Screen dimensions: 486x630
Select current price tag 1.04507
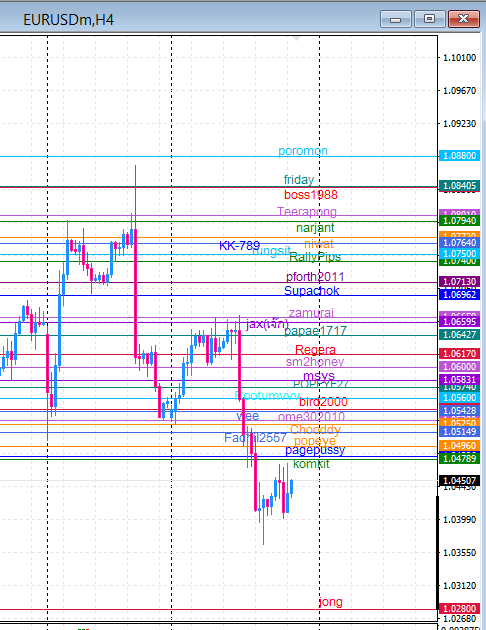click(x=459, y=481)
